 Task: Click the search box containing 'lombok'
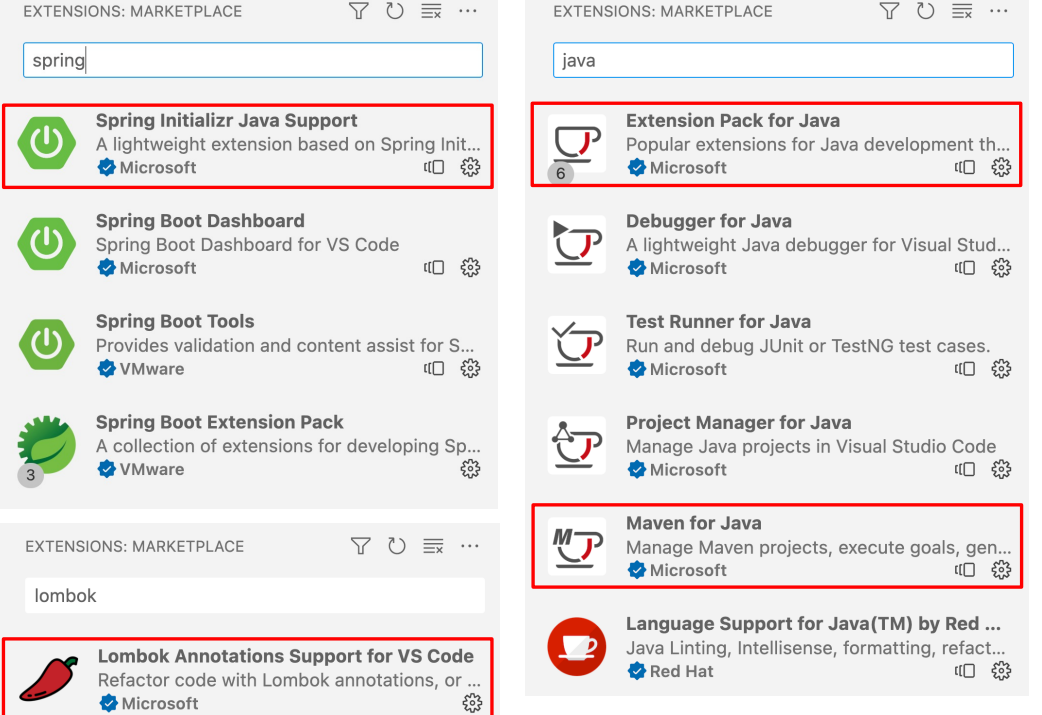(x=255, y=595)
